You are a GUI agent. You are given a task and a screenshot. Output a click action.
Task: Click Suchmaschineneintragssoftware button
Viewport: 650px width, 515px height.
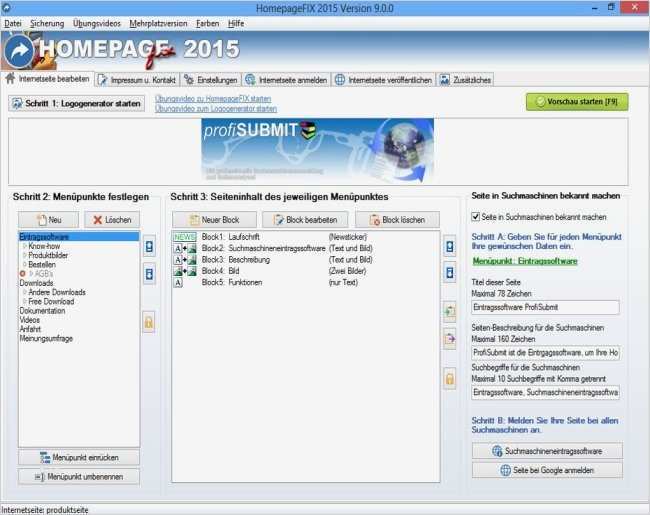[x=547, y=451]
